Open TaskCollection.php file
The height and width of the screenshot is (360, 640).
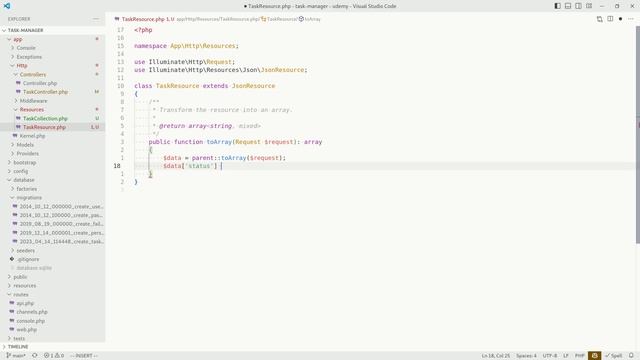45,118
